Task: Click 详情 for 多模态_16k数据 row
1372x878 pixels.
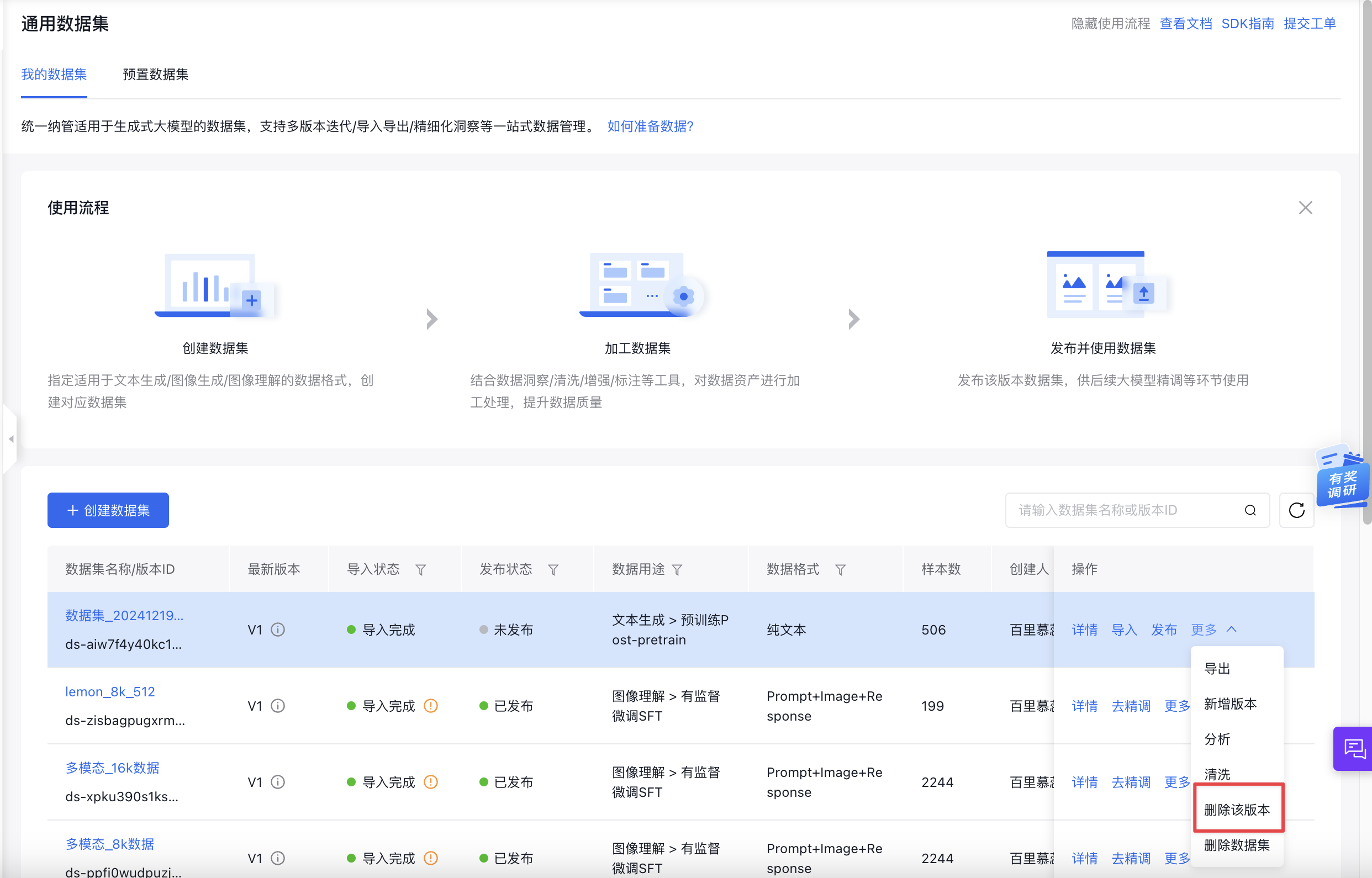Action: pos(1084,782)
